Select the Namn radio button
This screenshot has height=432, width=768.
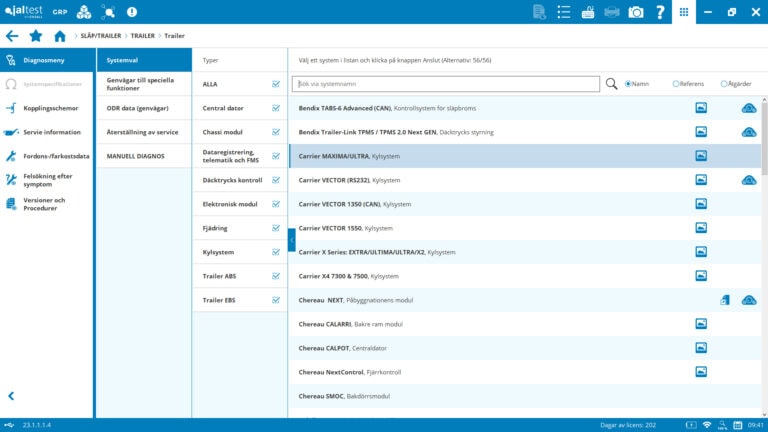(628, 84)
